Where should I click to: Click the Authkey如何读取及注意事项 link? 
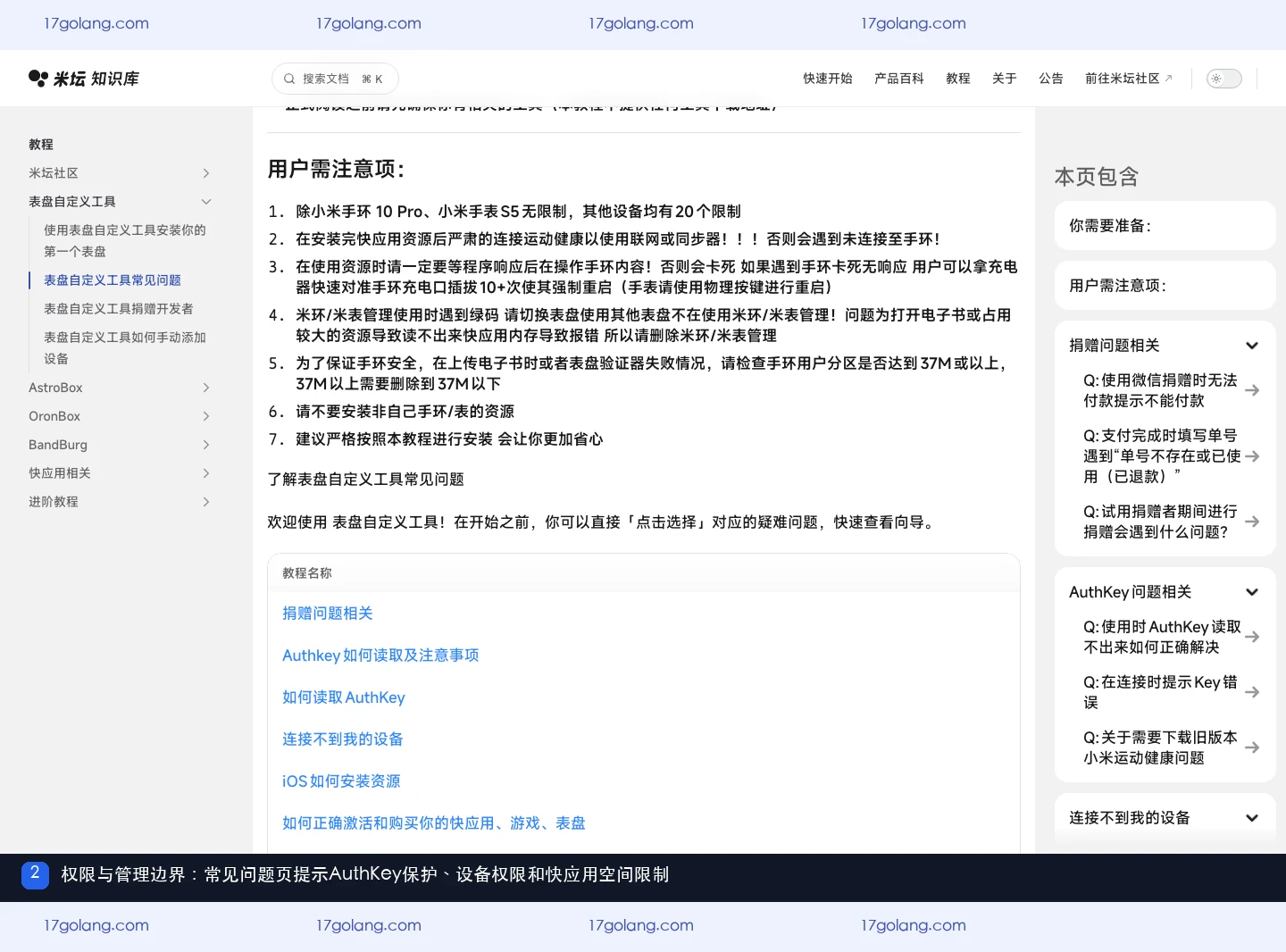tap(380, 656)
